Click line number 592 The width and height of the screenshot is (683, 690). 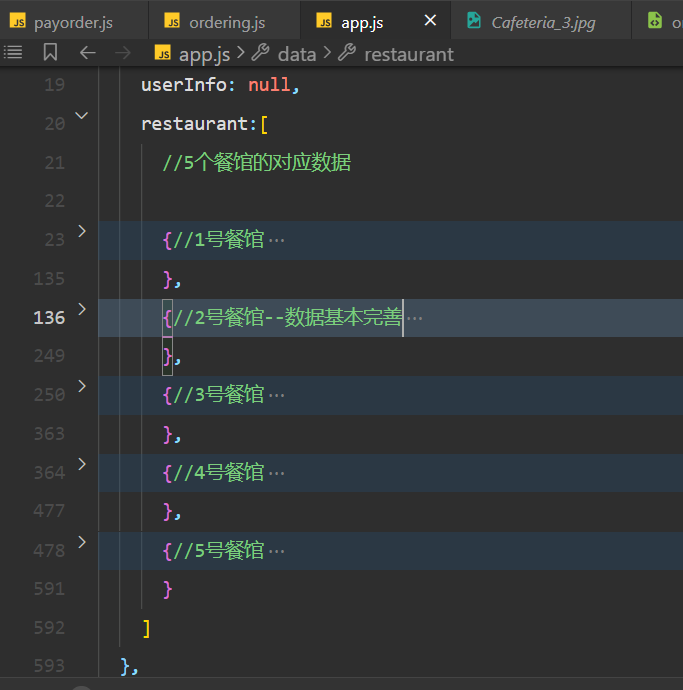click(x=49, y=628)
